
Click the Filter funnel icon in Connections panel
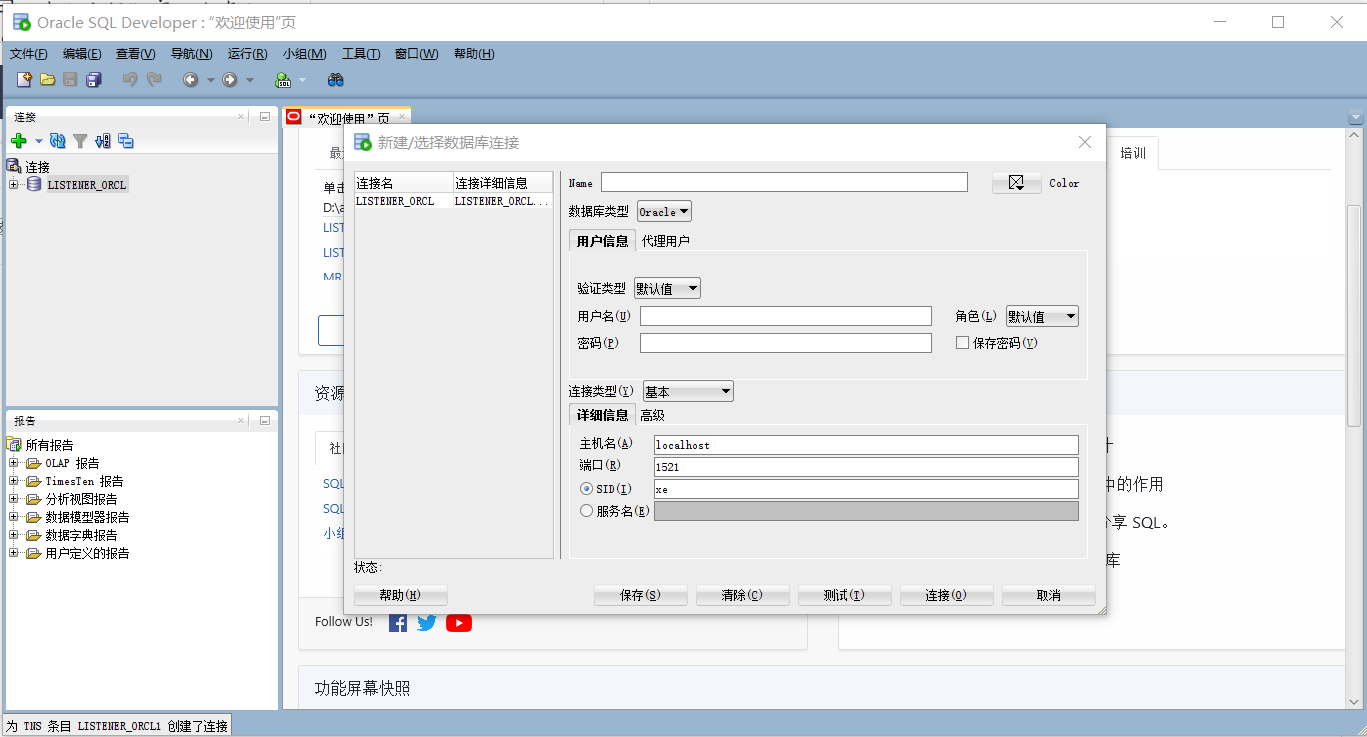[80, 141]
